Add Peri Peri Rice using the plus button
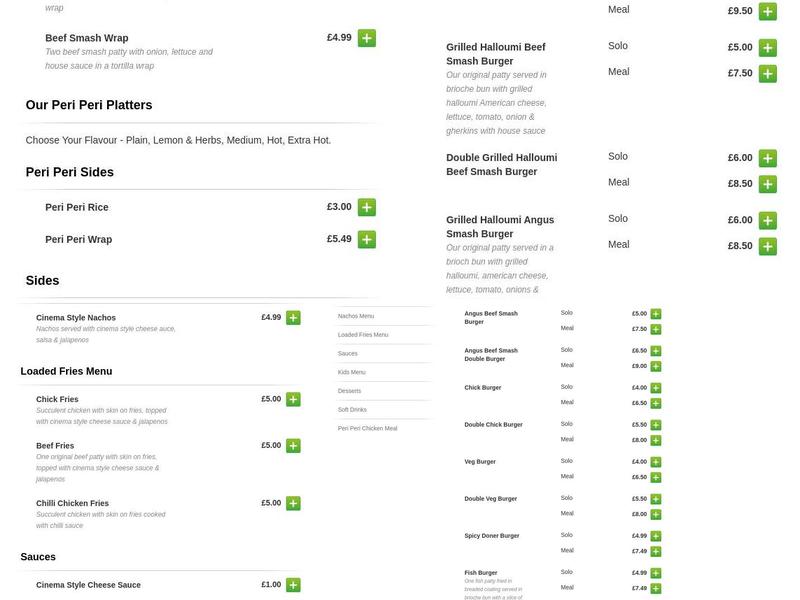The width and height of the screenshot is (800, 600). 366,206
